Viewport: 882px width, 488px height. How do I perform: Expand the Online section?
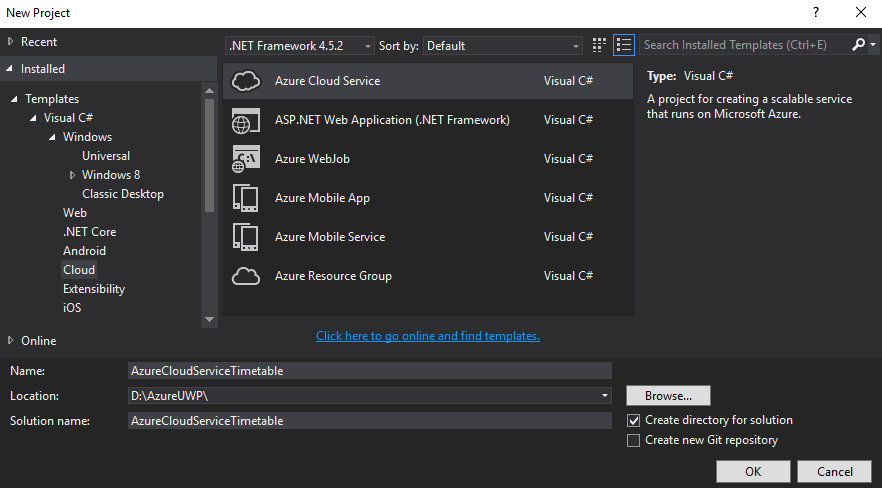(x=11, y=341)
